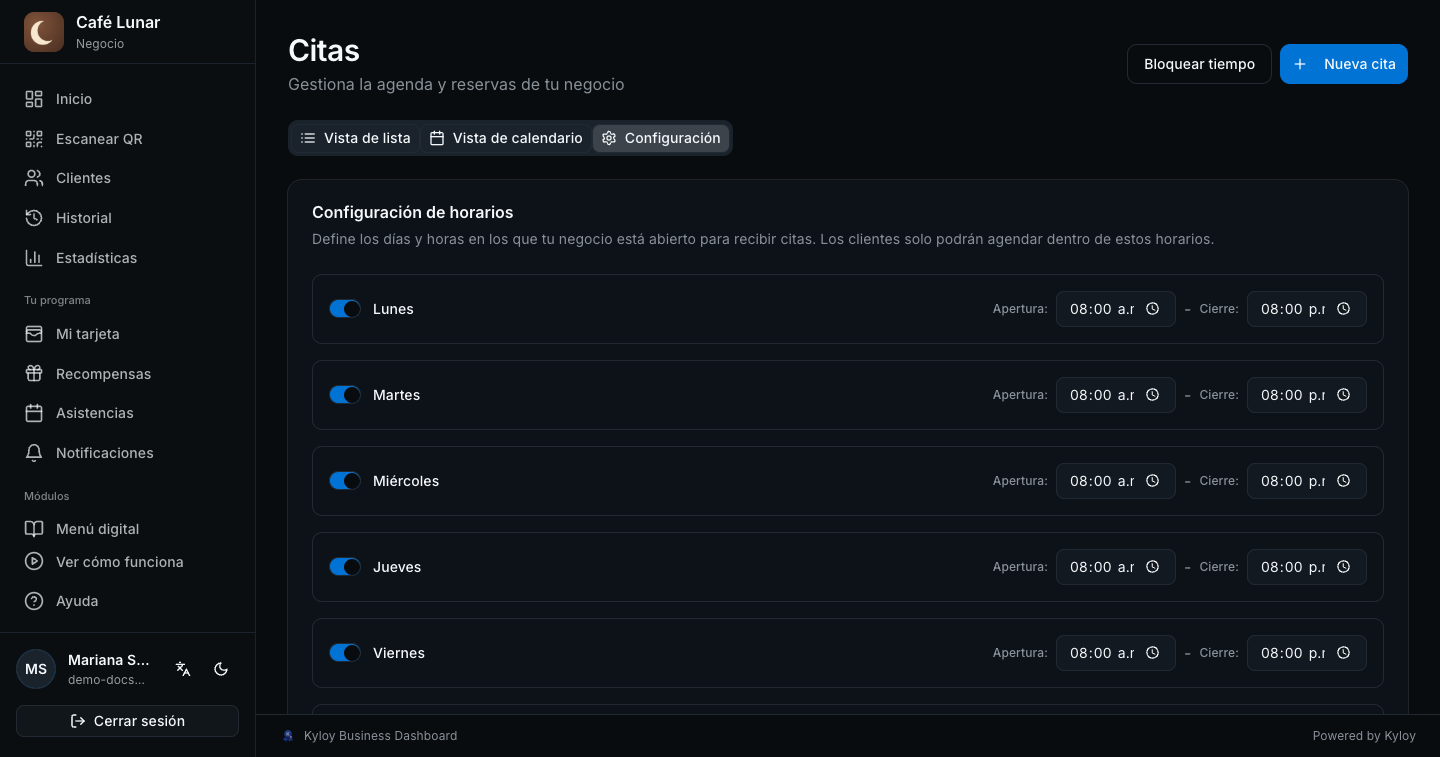Open Escanear QR from sidebar

tap(128, 139)
